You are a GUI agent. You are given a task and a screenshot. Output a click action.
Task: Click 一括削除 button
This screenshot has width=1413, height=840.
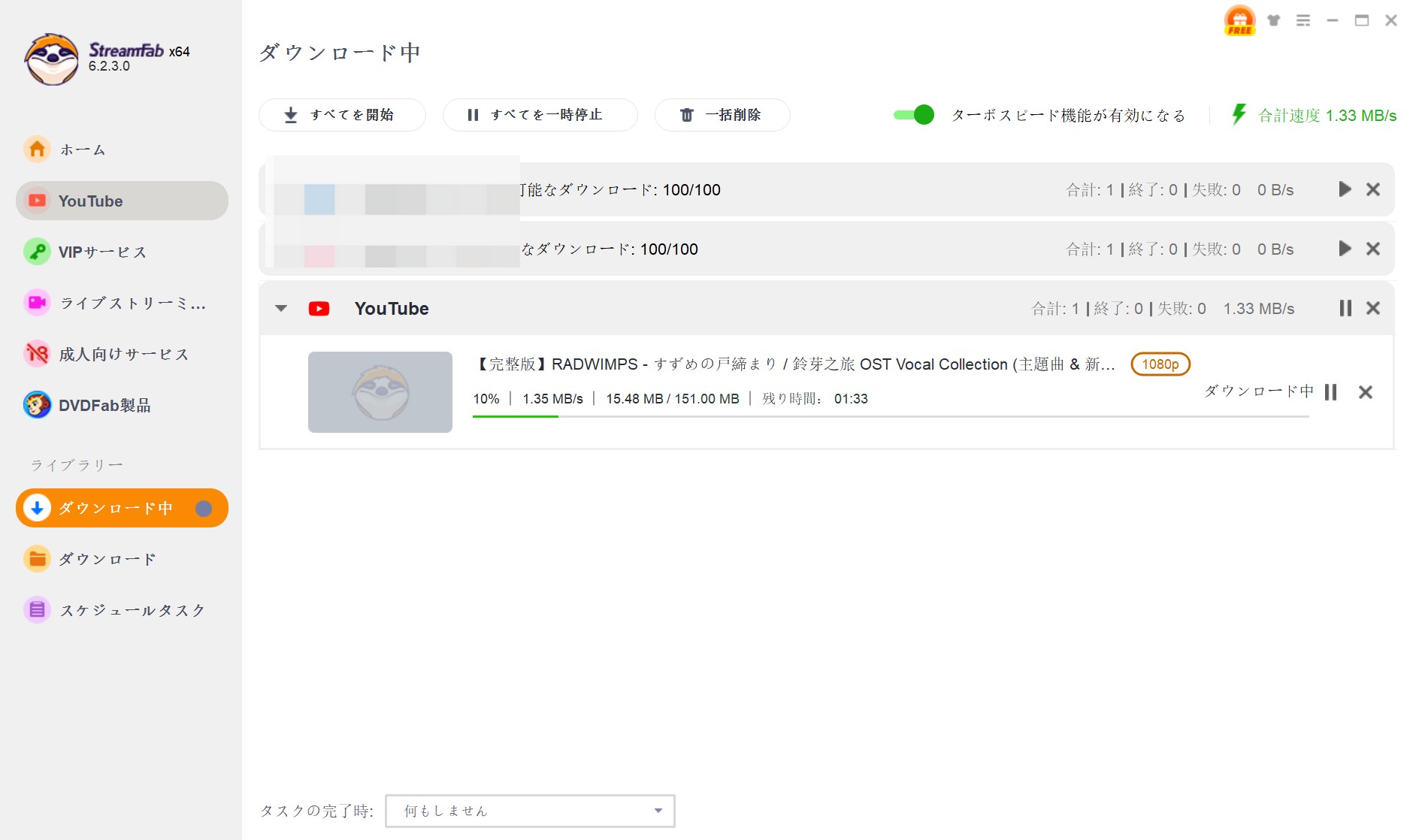[x=722, y=115]
